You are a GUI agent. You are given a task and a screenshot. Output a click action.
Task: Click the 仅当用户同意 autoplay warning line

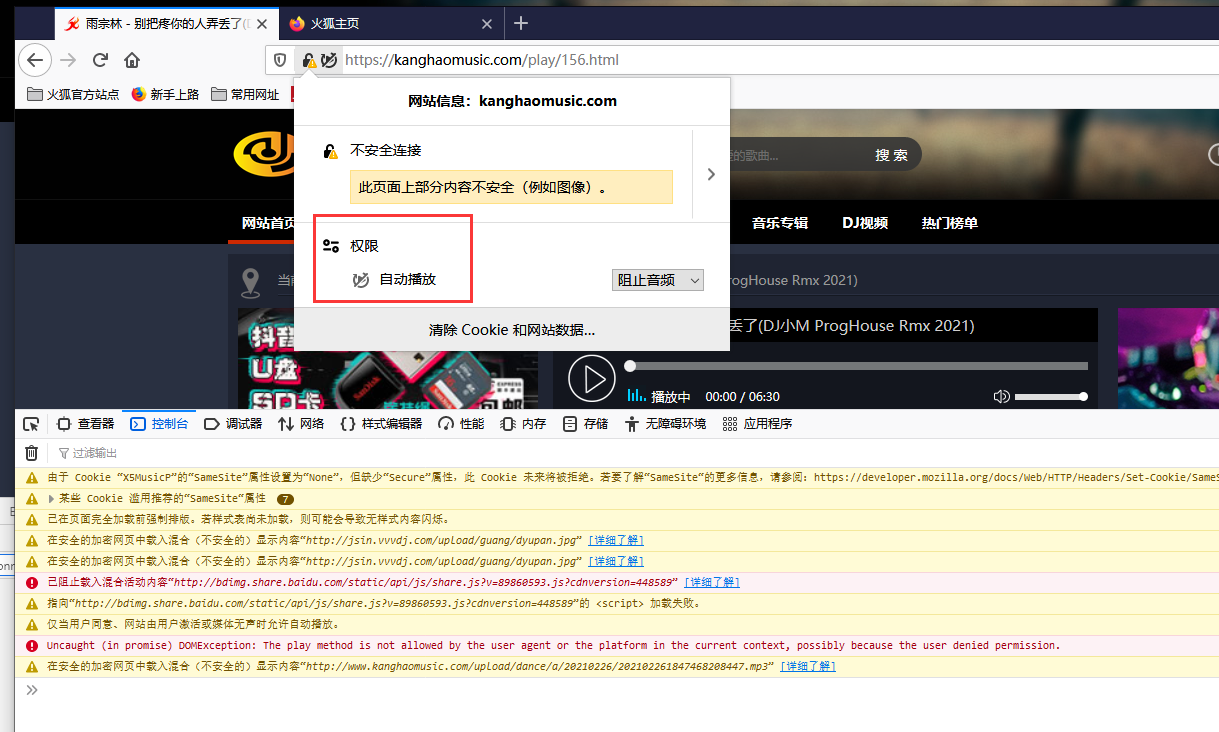(x=617, y=624)
